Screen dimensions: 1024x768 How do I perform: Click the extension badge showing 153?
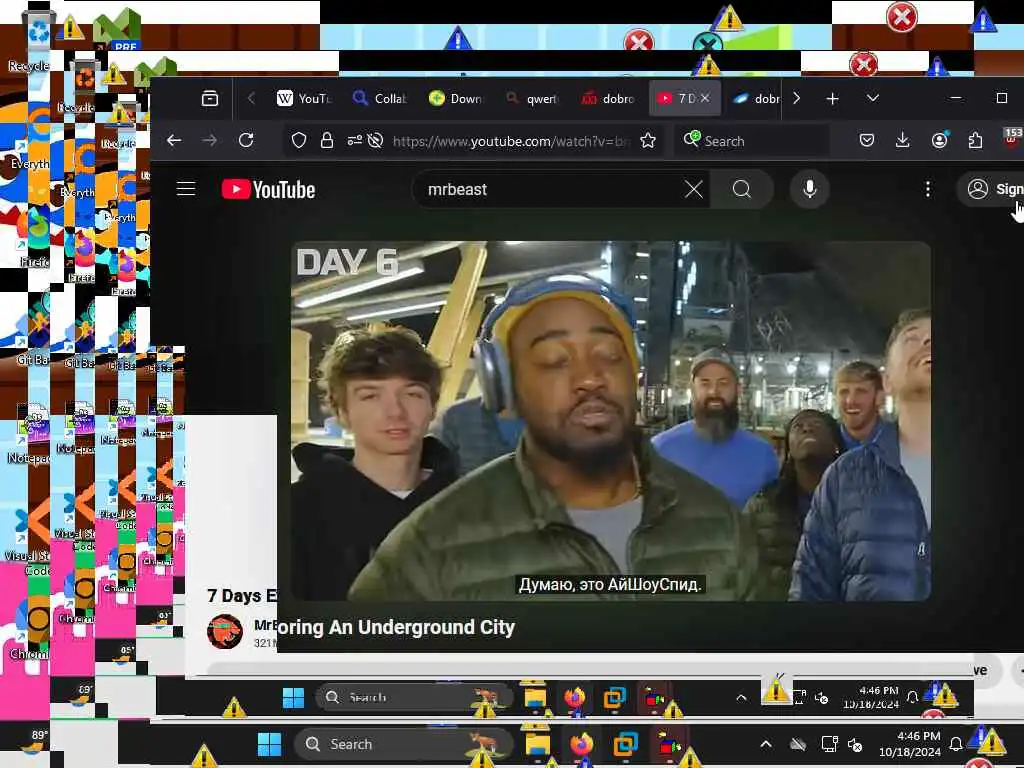1013,138
